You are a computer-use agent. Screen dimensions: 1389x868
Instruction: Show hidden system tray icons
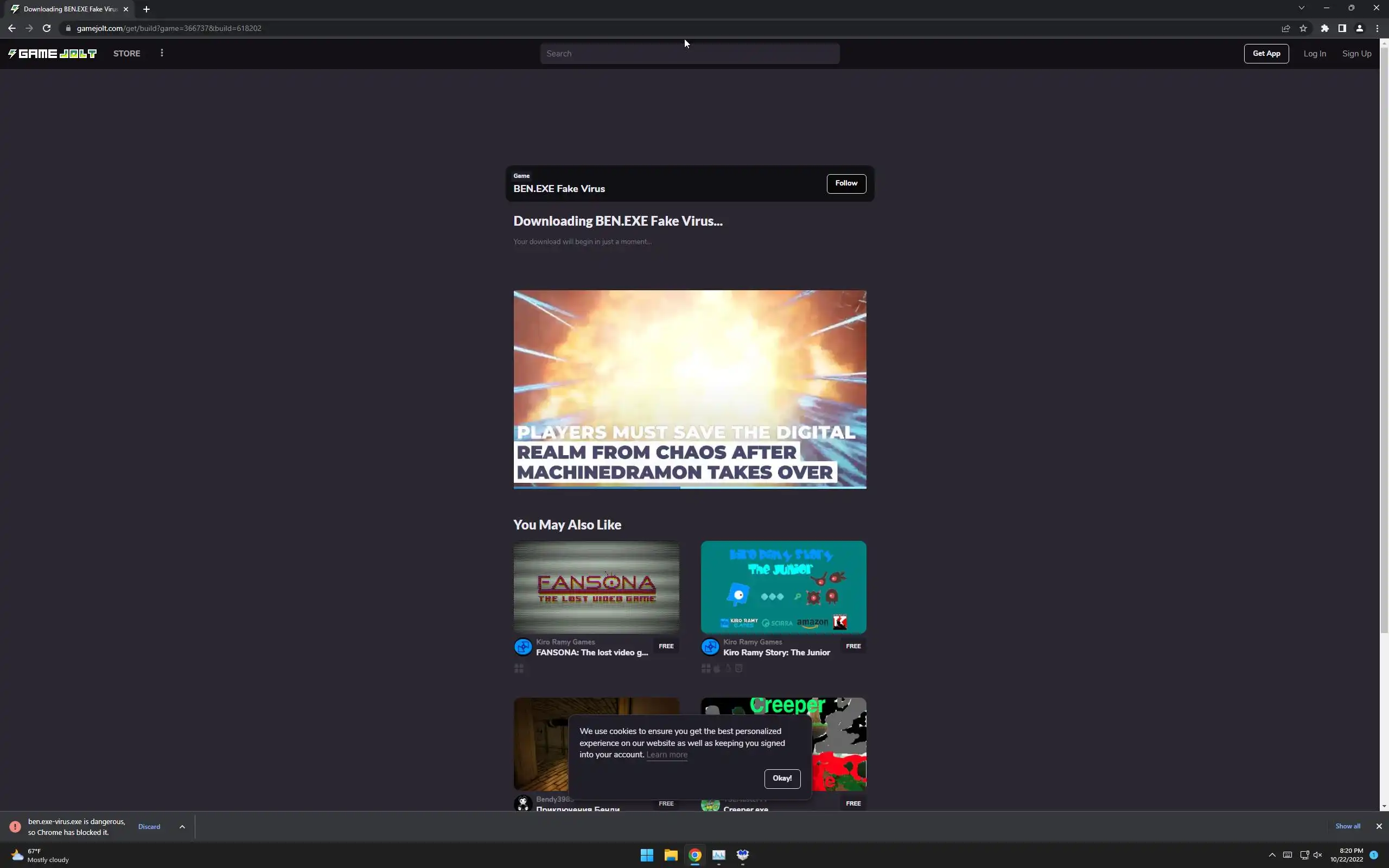pos(1272,855)
